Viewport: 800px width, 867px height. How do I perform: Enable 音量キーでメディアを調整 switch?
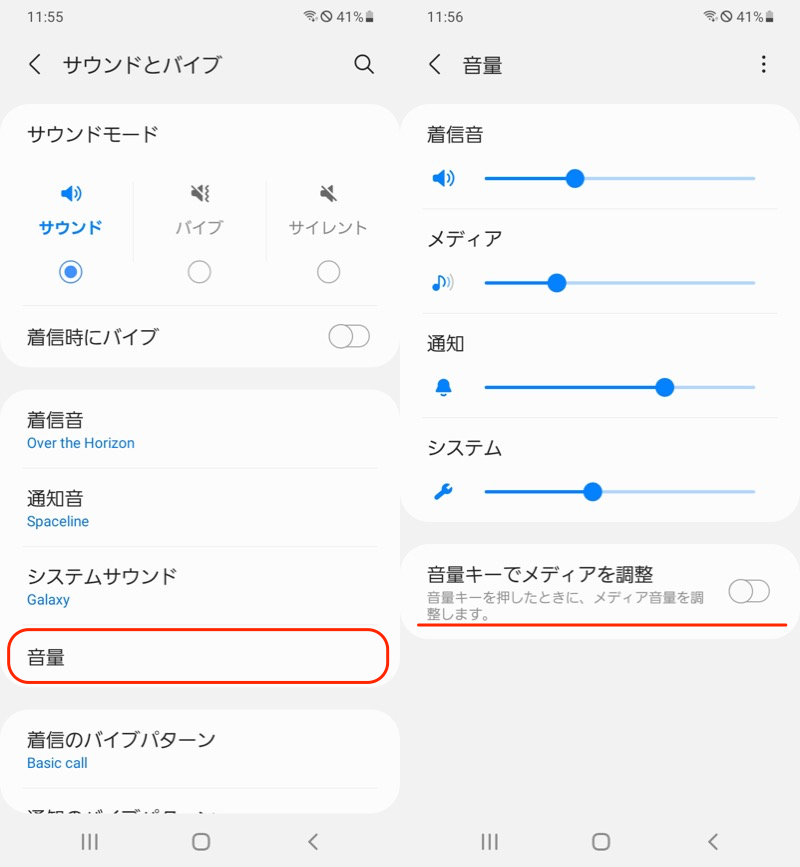point(749,591)
